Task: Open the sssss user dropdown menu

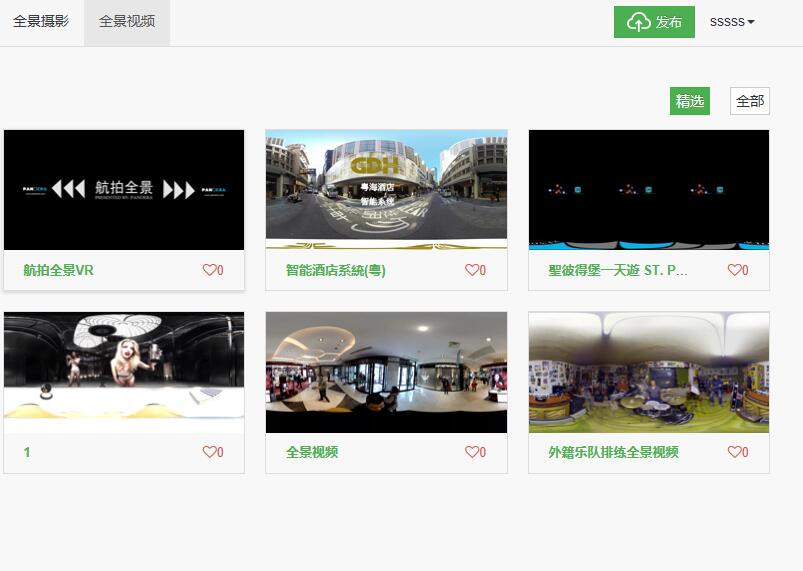Action: (x=732, y=22)
